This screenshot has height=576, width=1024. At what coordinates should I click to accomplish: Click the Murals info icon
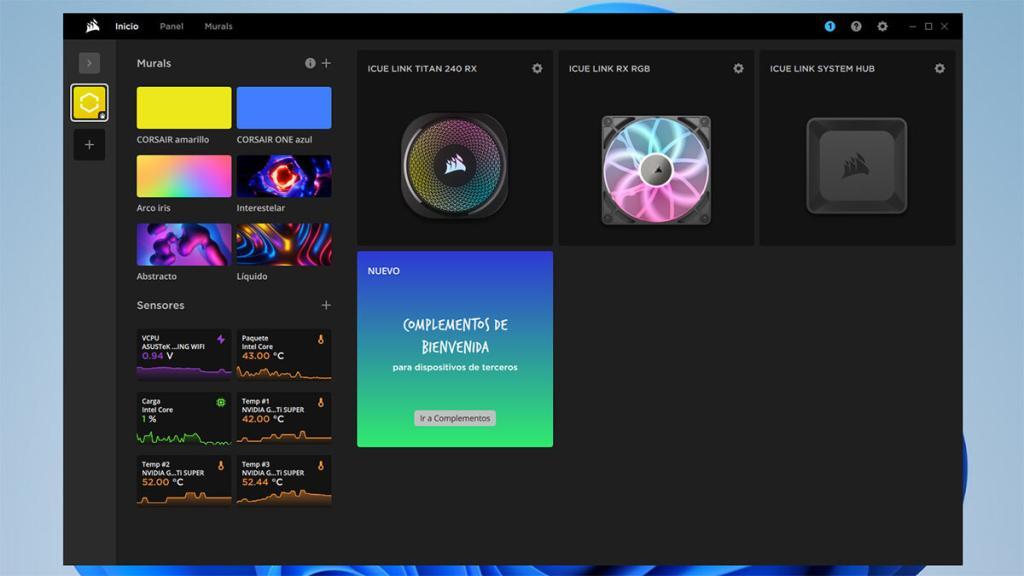tap(310, 63)
